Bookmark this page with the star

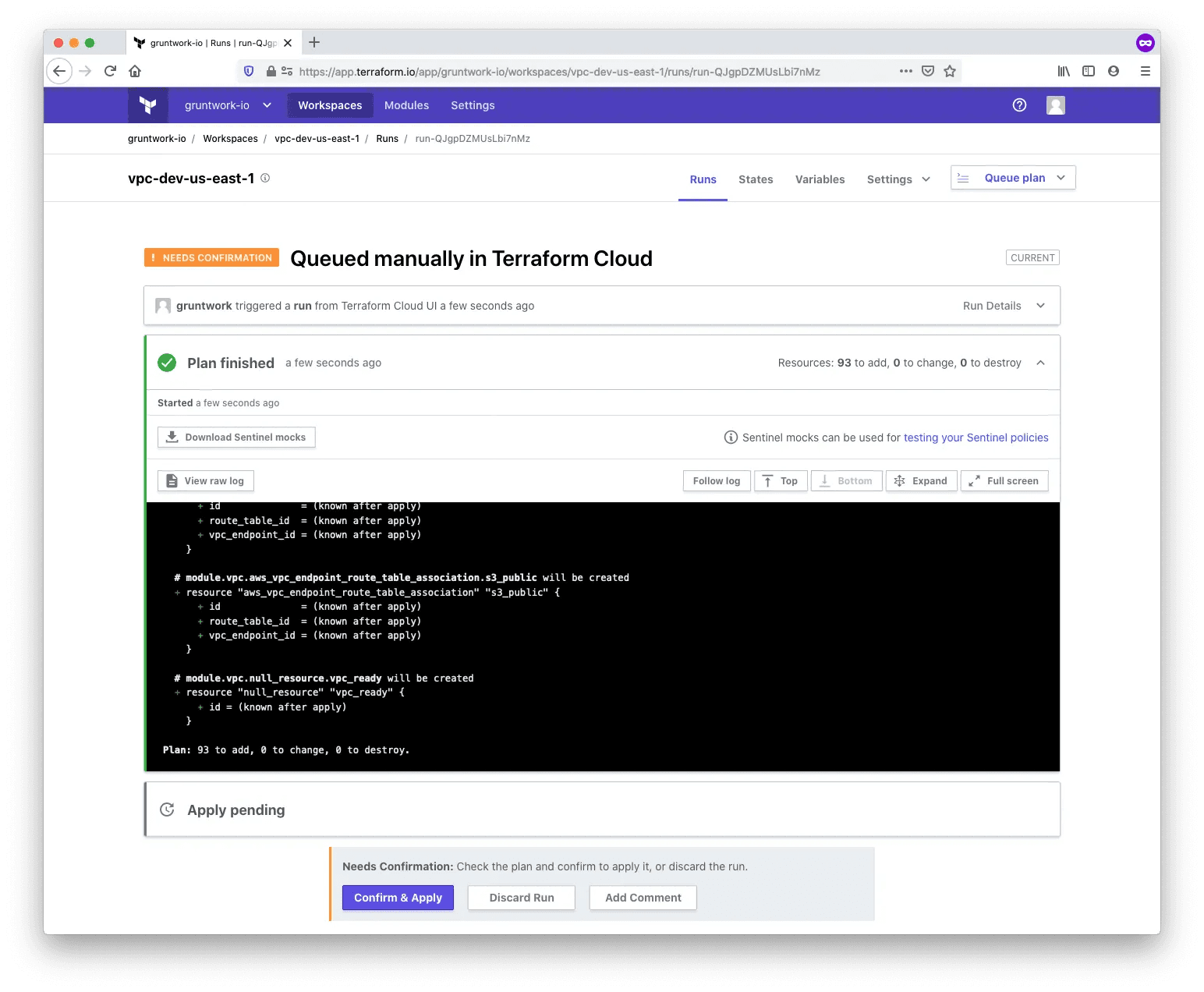(950, 71)
